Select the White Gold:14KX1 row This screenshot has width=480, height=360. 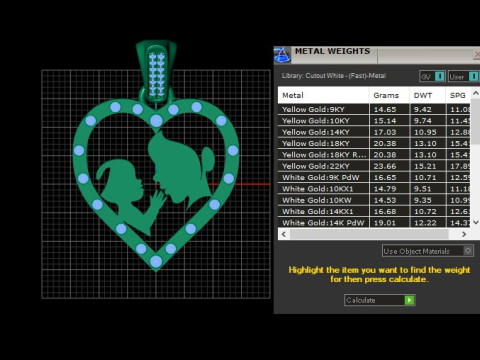[x=374, y=211]
